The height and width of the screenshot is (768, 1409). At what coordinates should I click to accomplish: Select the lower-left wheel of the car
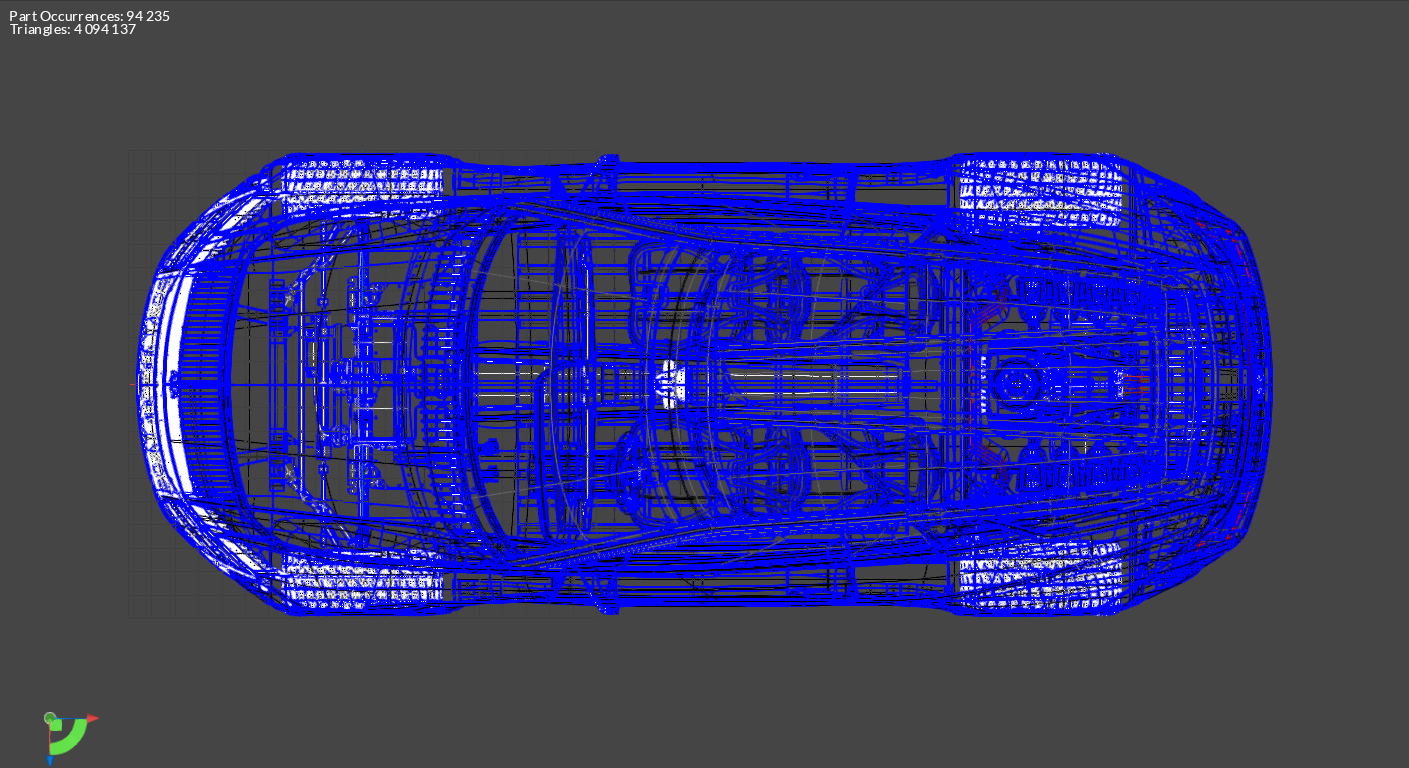coord(361,582)
